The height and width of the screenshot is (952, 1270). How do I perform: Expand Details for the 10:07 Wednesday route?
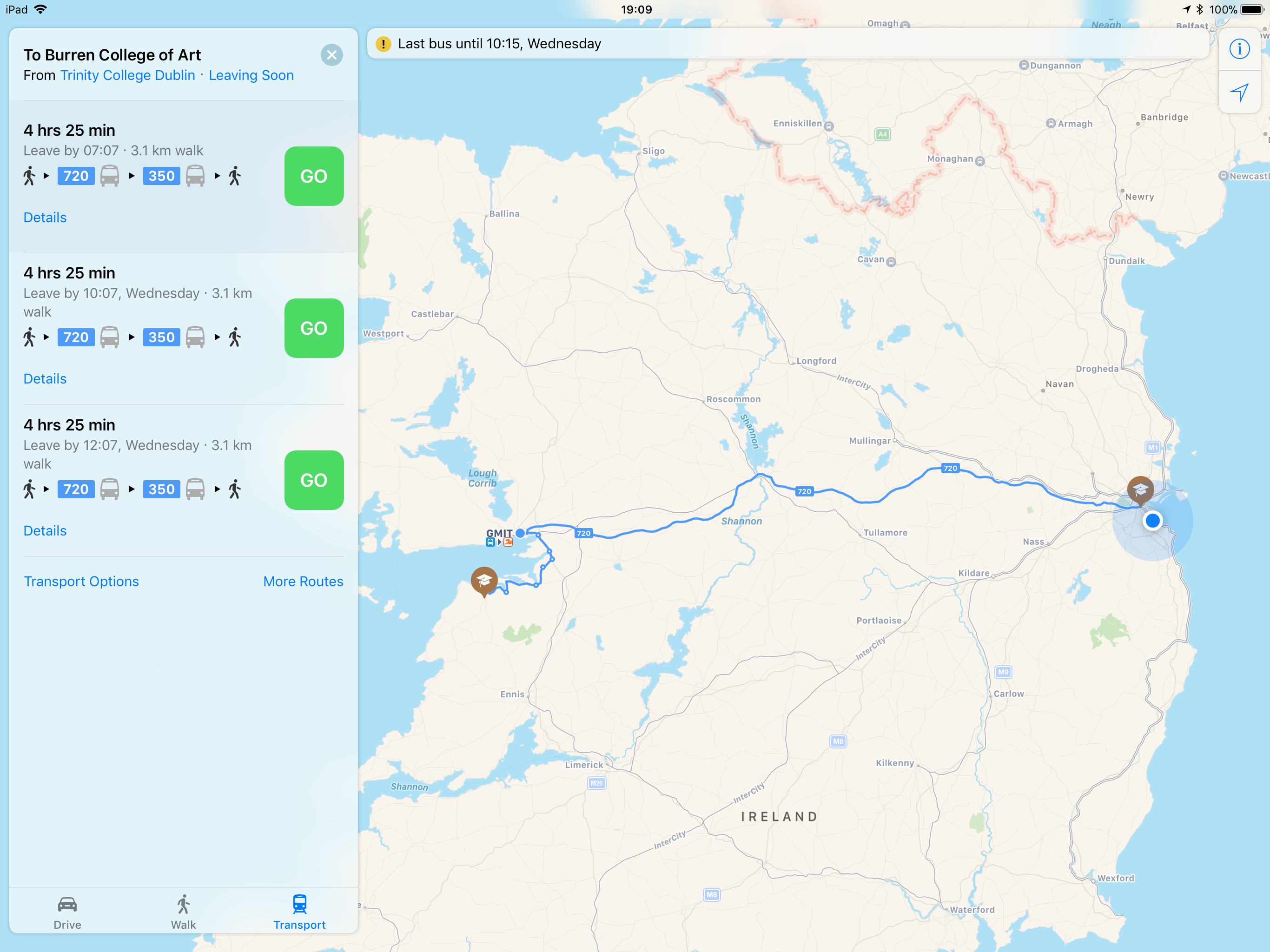tap(45, 379)
